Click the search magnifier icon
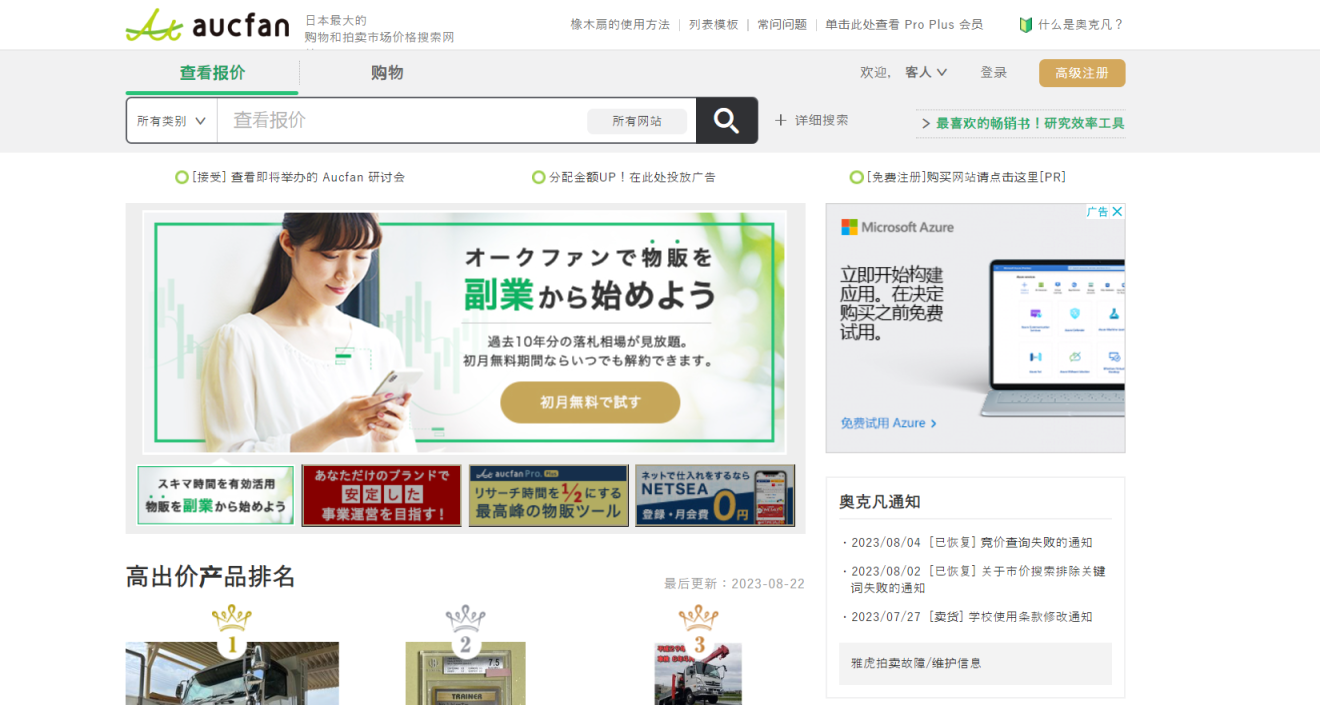 pos(726,120)
